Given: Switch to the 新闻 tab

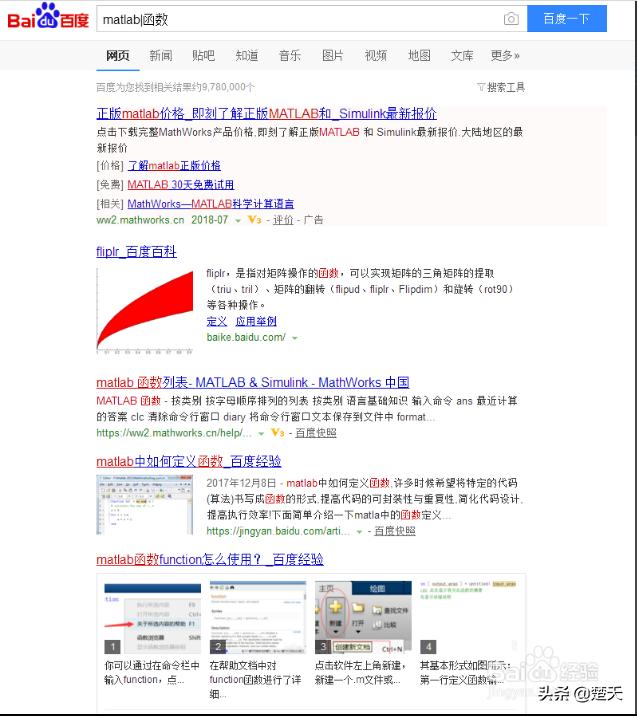Looking at the screenshot, I should (161, 56).
